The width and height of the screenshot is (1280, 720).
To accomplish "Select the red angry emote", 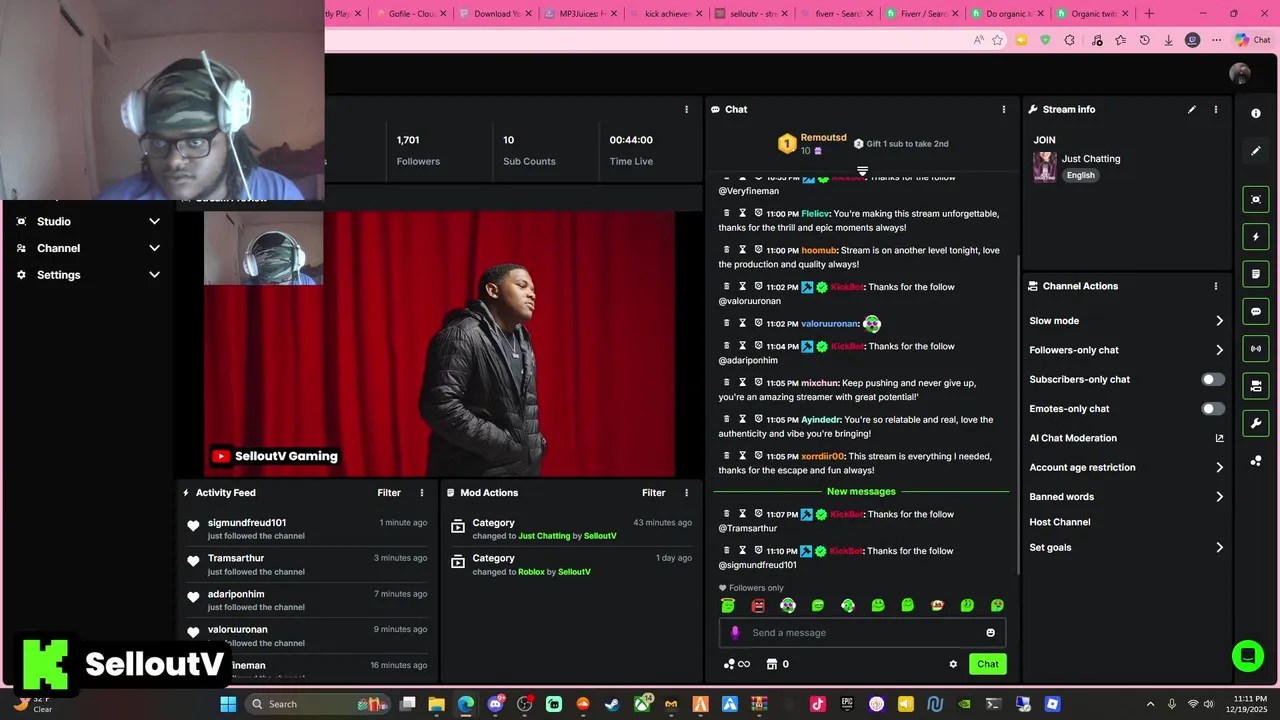I will pyautogui.click(x=758, y=605).
